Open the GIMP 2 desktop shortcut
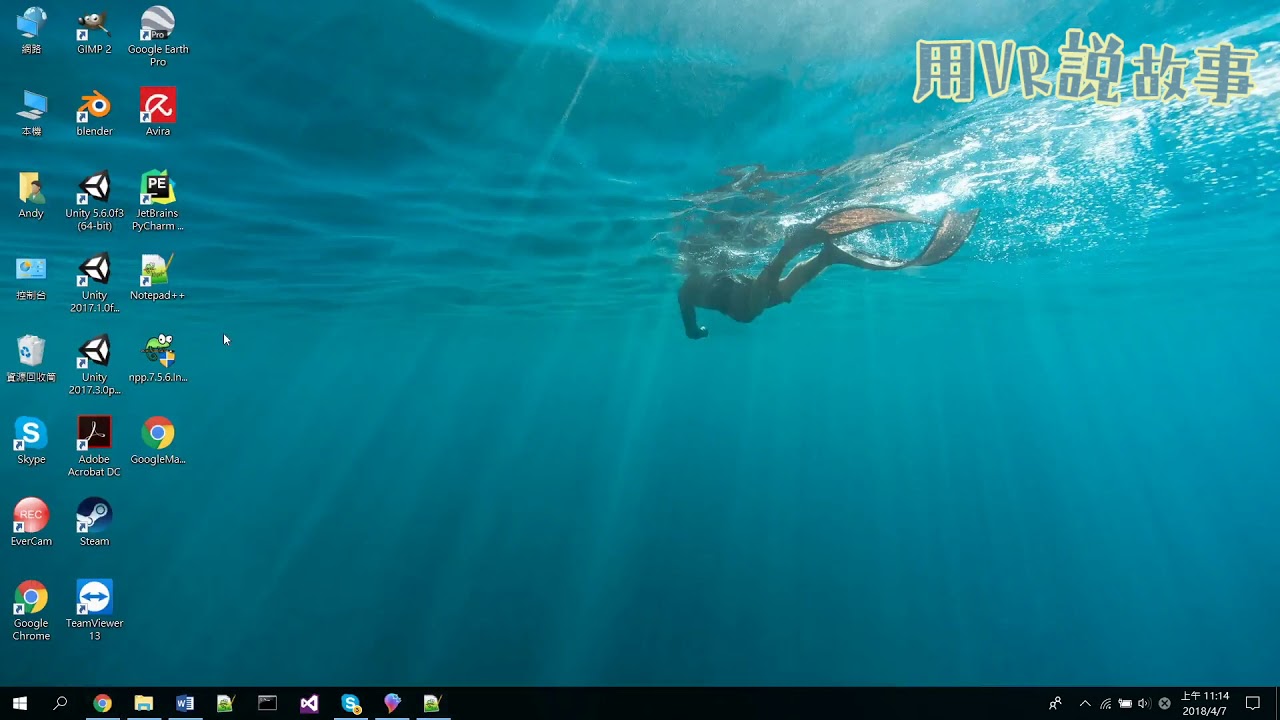This screenshot has height=720, width=1280. (x=94, y=24)
